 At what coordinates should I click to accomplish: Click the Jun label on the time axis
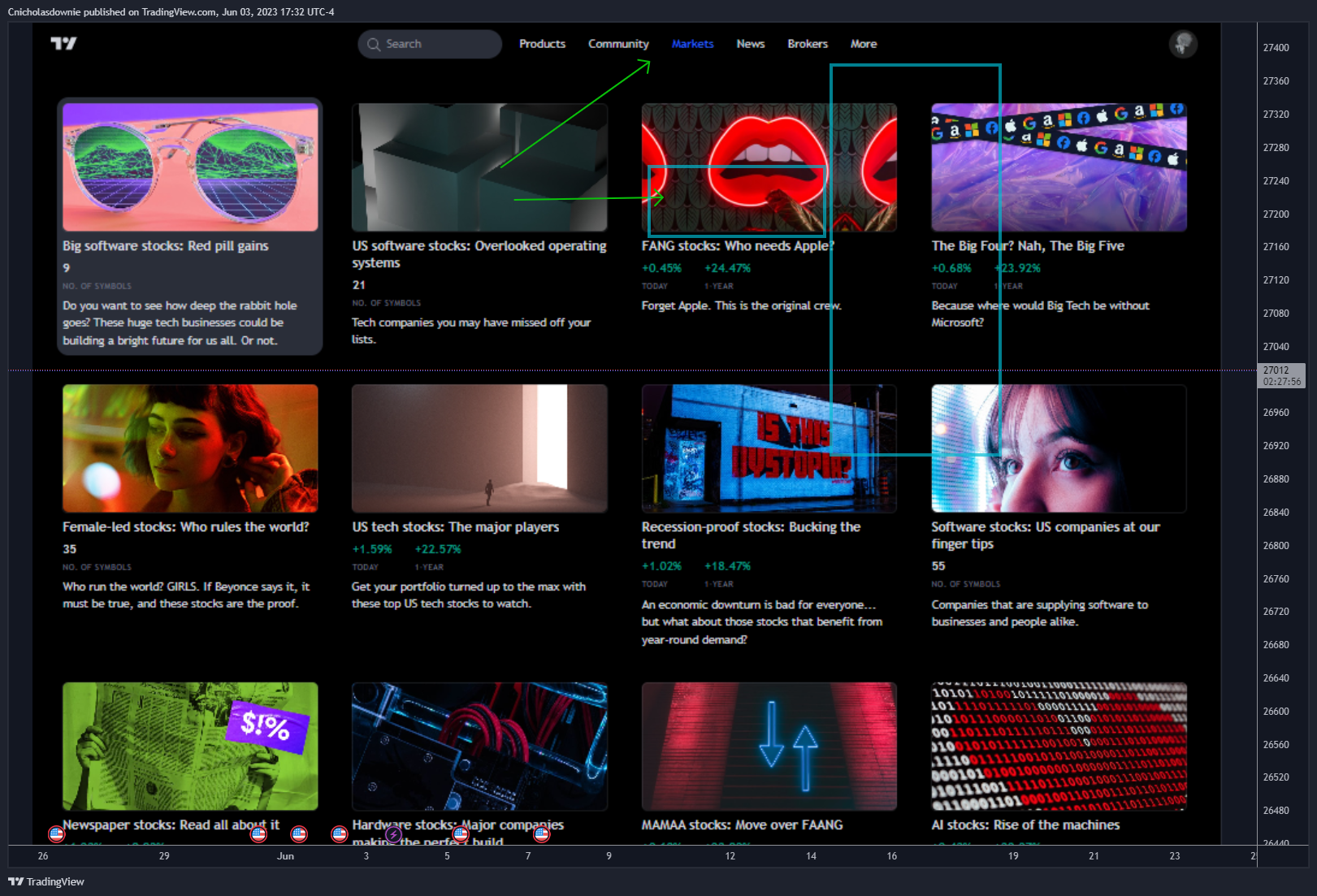pos(285,856)
